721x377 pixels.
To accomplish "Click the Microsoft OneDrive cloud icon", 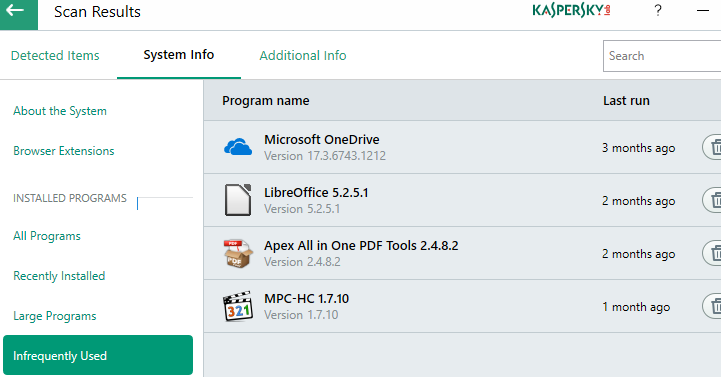I will [x=238, y=147].
